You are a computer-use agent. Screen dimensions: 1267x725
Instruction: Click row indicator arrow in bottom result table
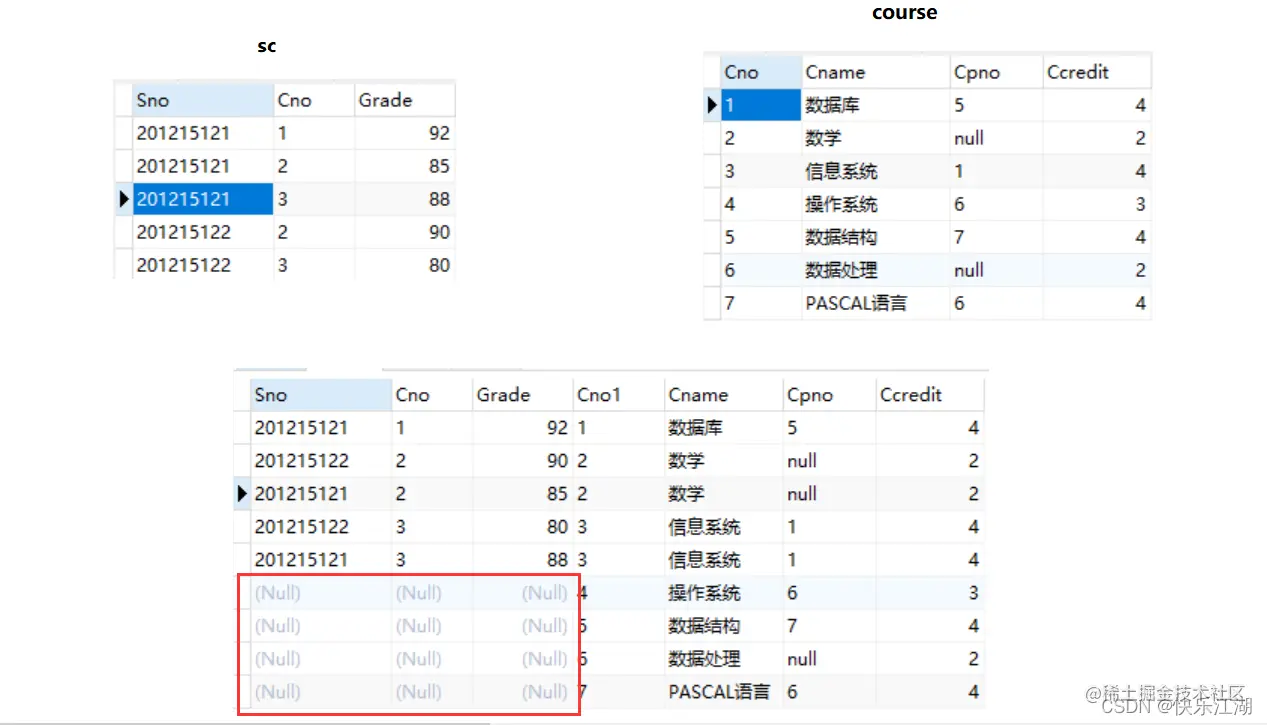point(242,493)
